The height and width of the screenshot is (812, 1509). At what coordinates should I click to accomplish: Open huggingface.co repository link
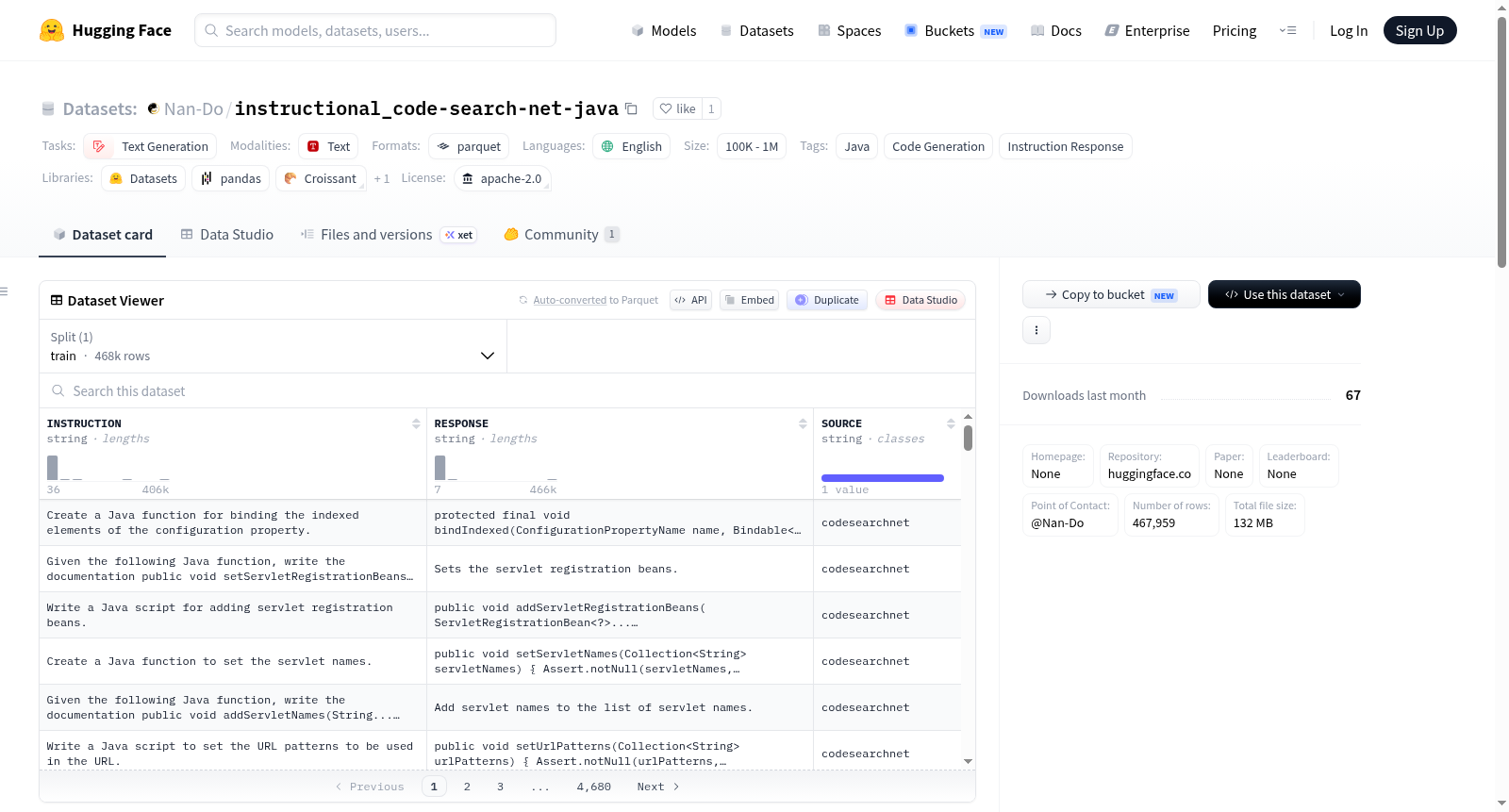pyautogui.click(x=1150, y=474)
